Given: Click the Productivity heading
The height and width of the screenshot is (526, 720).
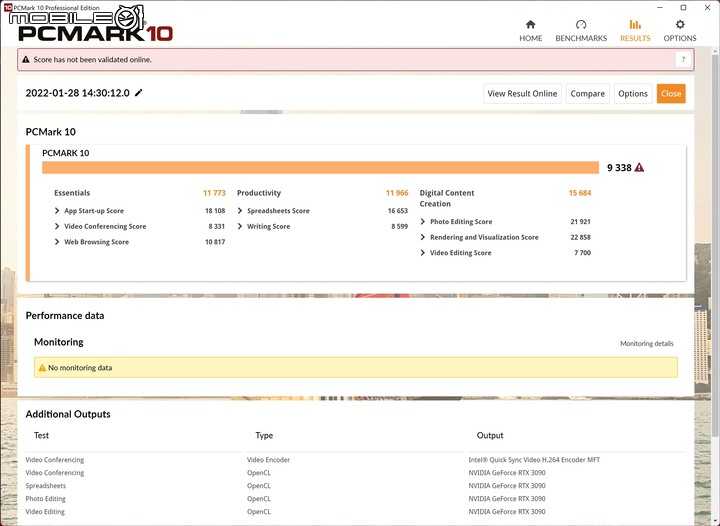Looking at the screenshot, I should 259,193.
